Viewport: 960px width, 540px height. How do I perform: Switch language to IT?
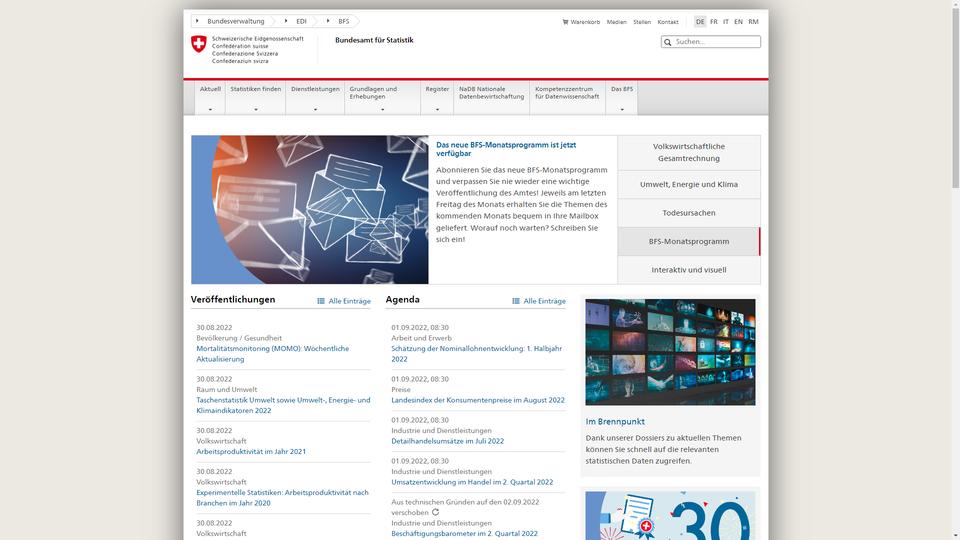point(726,22)
